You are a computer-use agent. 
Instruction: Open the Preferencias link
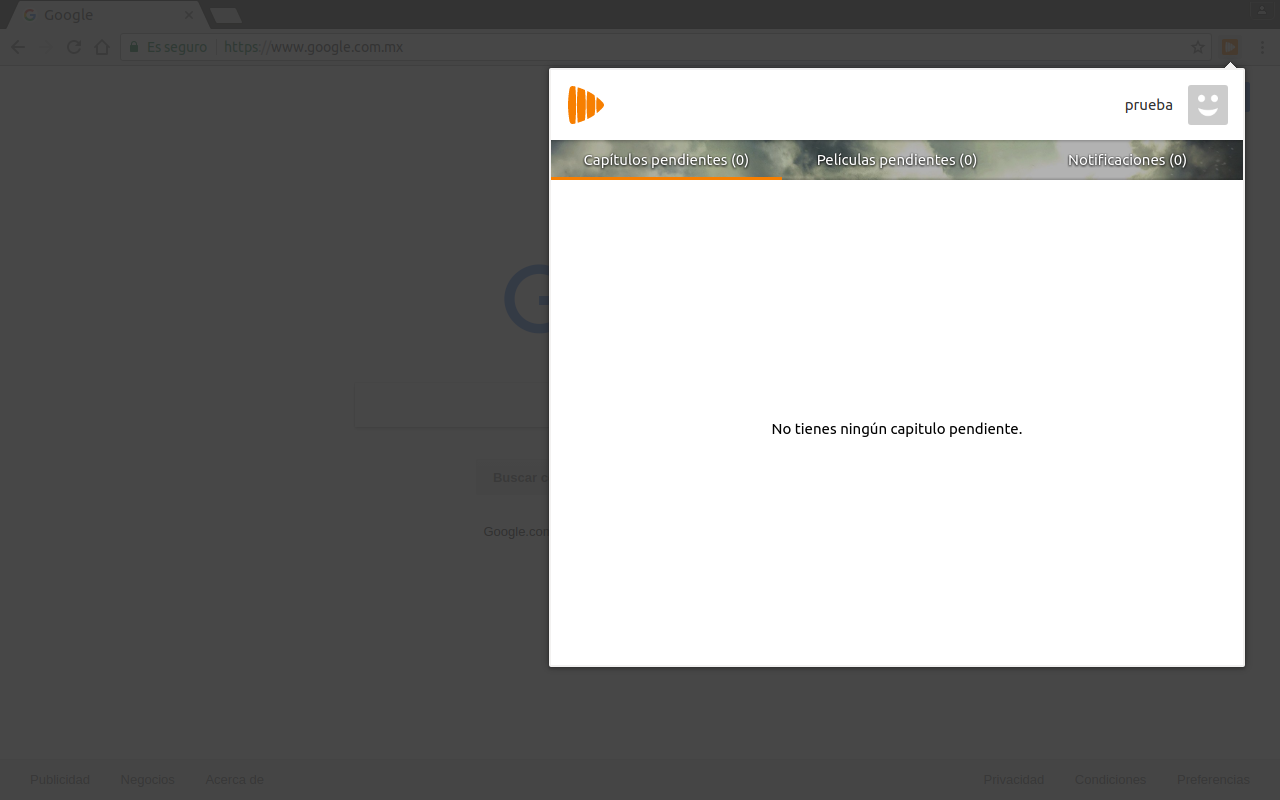(1213, 779)
